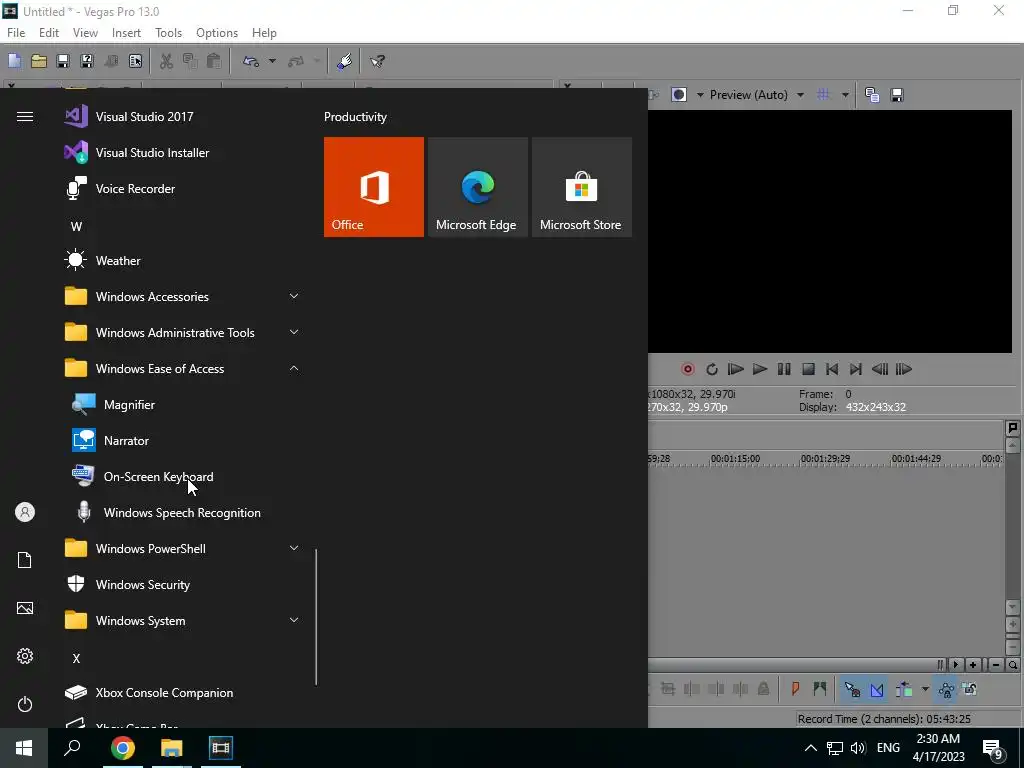Insert region with green flags icon
The width and height of the screenshot is (1024, 768).
(820, 688)
